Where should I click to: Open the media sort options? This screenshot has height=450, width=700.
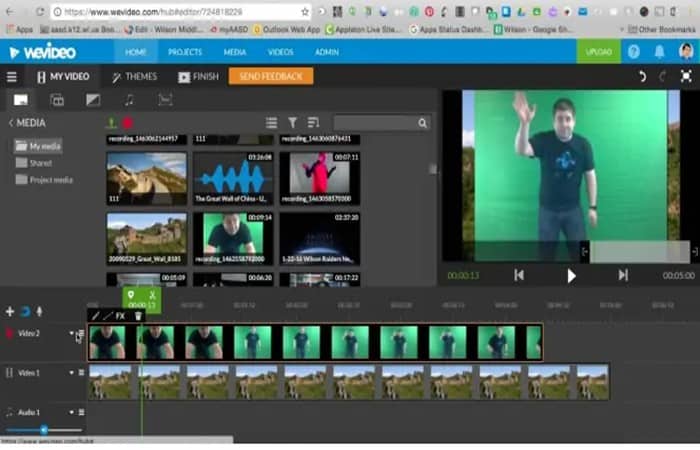313,123
